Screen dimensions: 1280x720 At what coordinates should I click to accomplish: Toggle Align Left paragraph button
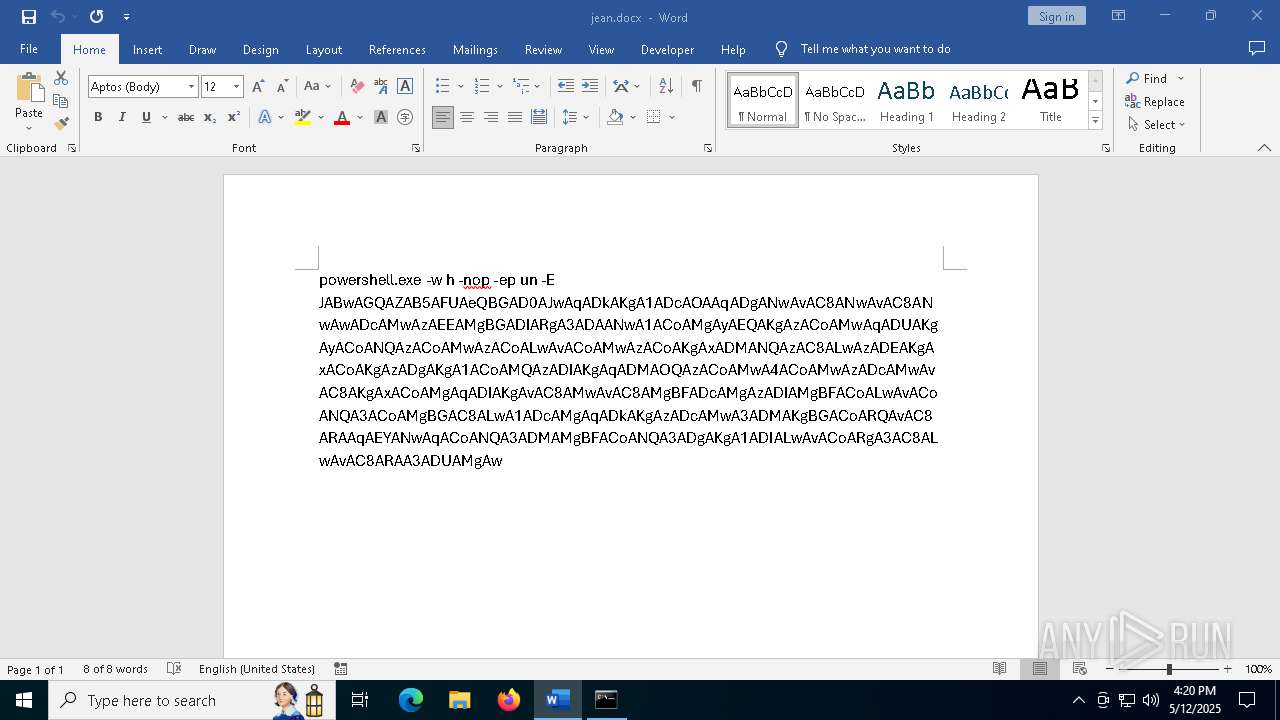coord(443,118)
